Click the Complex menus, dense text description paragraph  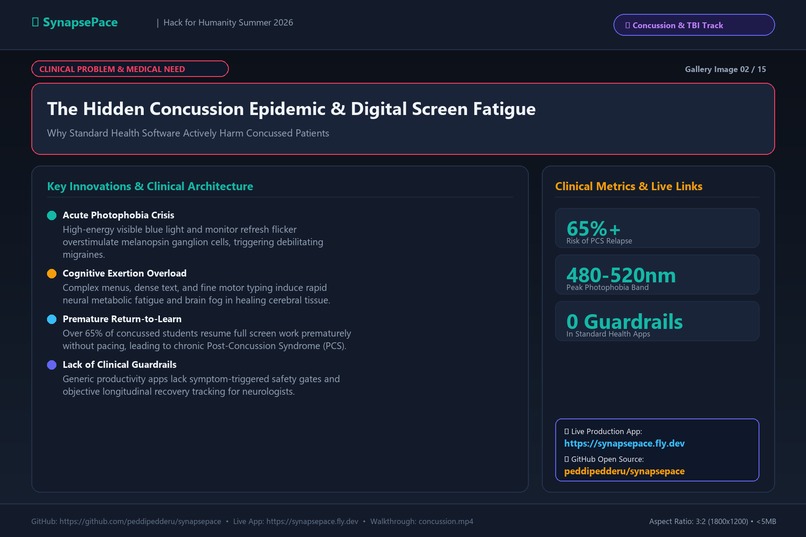tap(196, 294)
